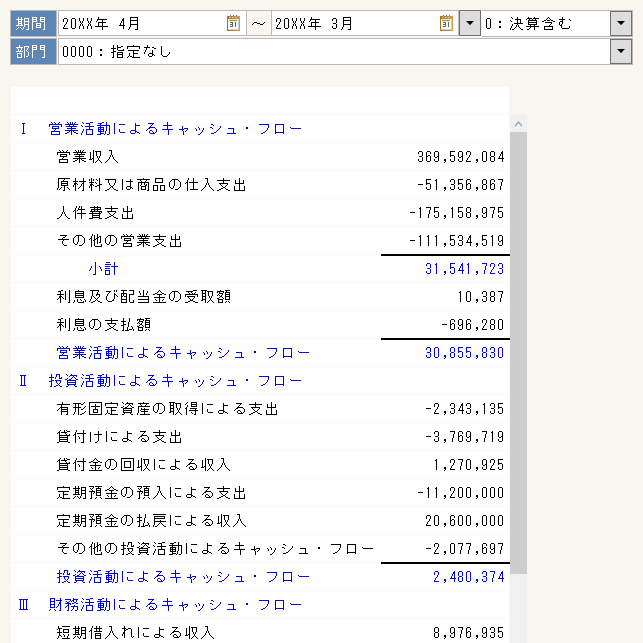
Task: Select value -11,200,000
Action: (x=461, y=493)
